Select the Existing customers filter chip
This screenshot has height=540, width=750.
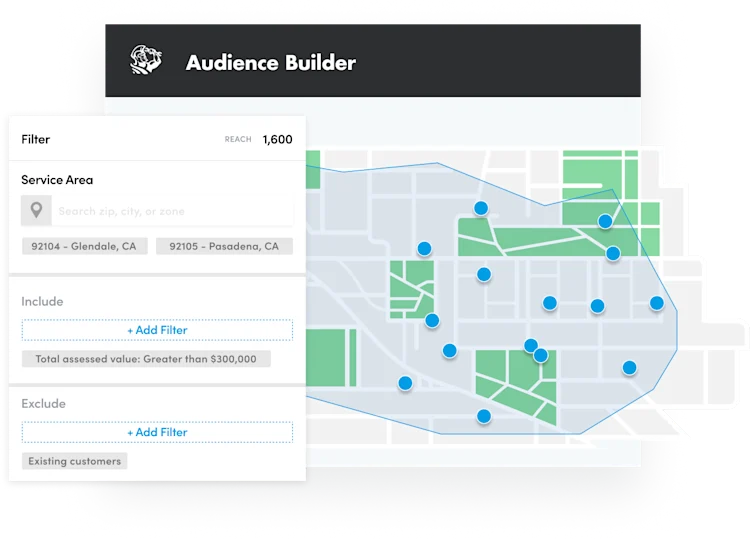pyautogui.click(x=75, y=461)
